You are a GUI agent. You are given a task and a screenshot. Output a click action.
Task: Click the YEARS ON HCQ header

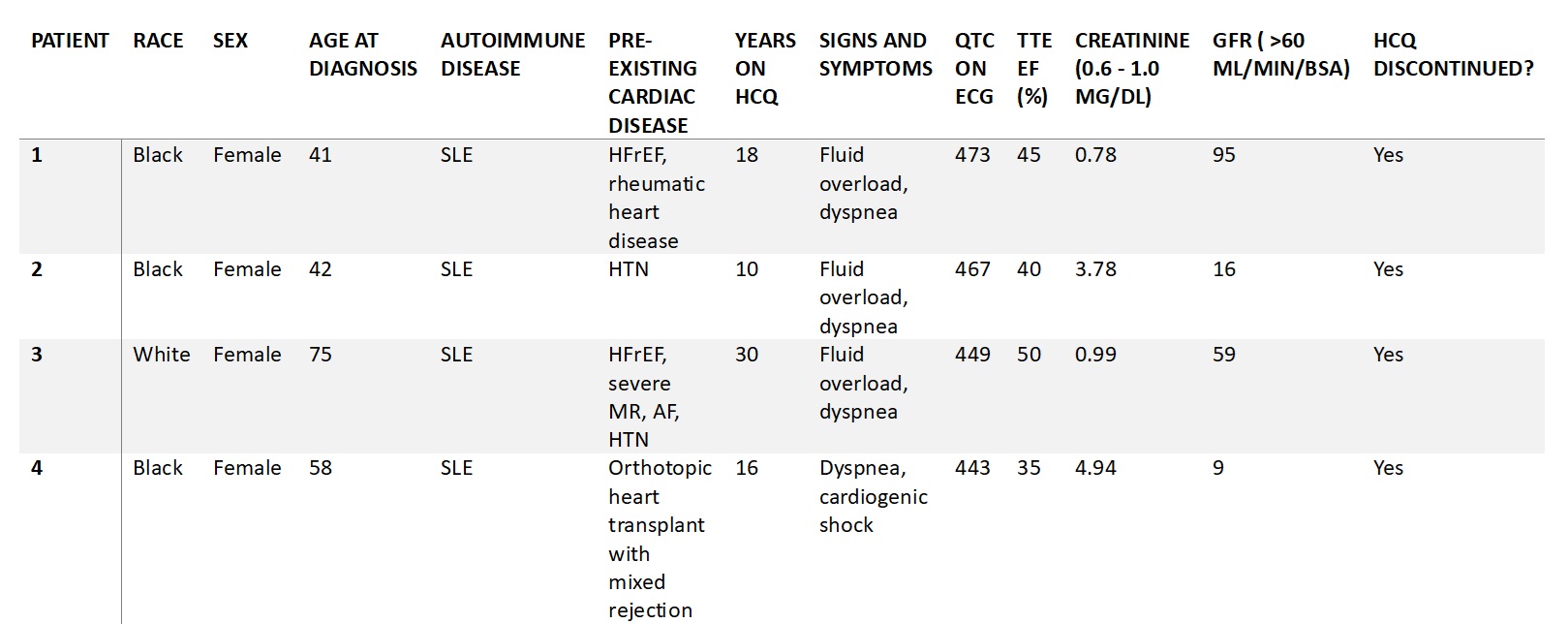[x=764, y=68]
